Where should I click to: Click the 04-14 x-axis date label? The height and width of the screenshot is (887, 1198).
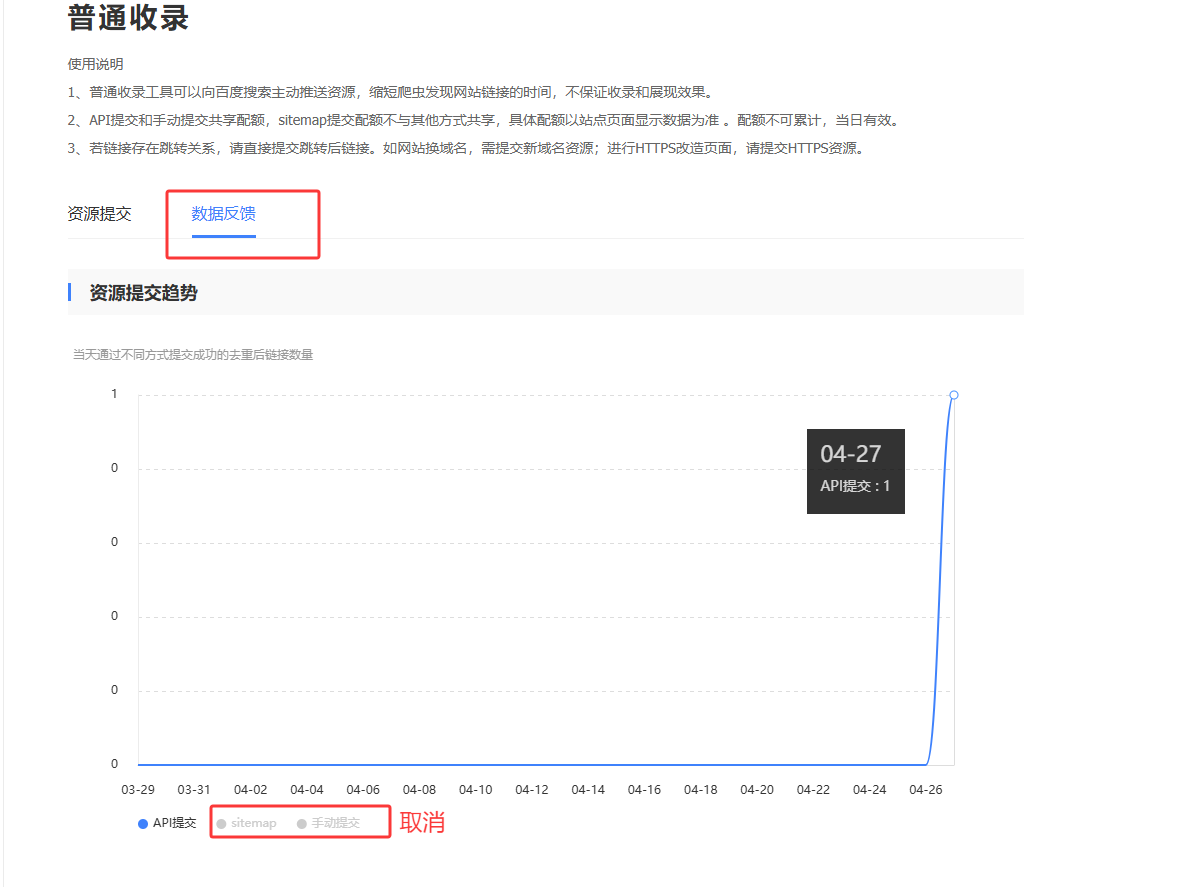pos(588,789)
